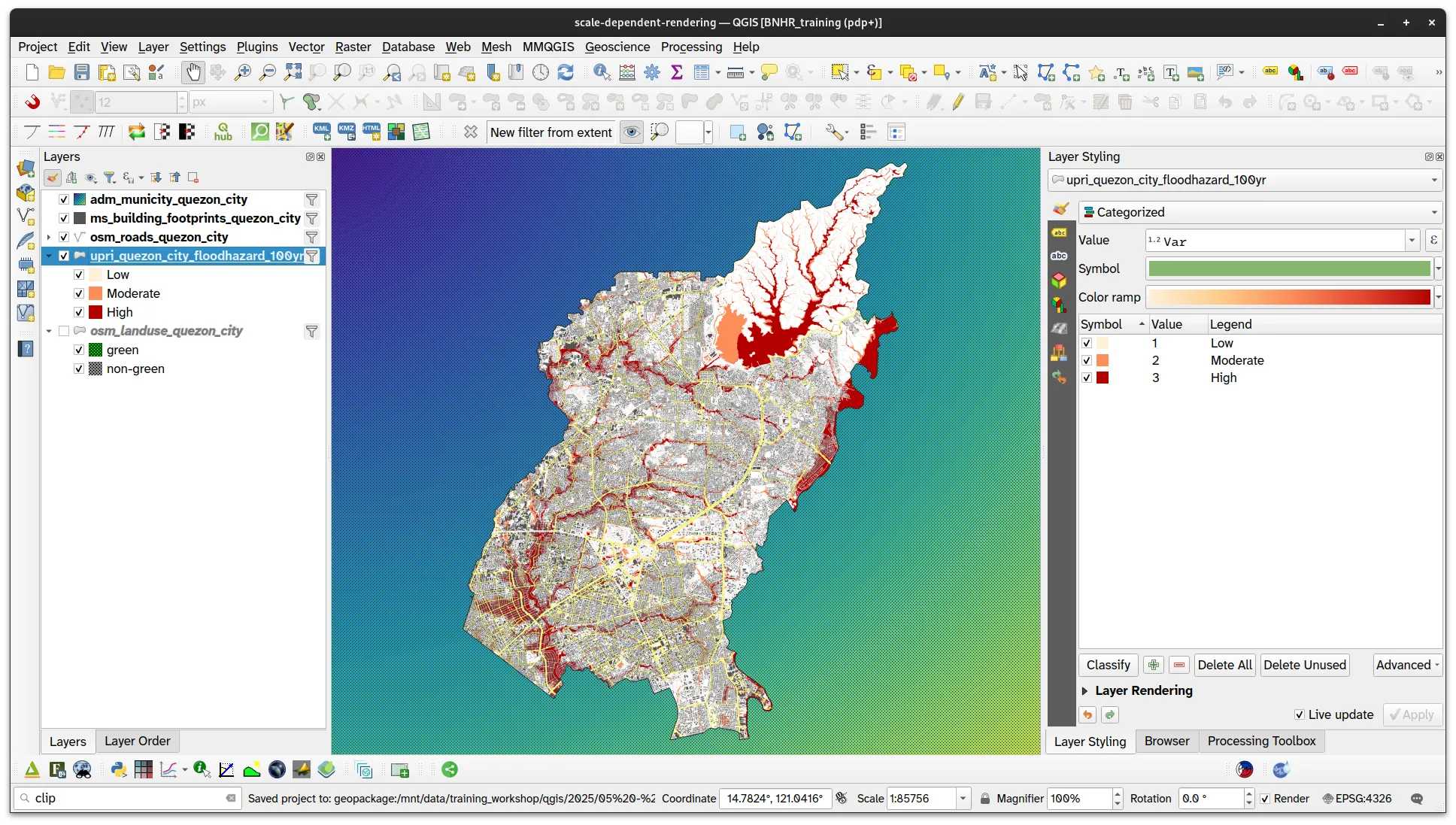This screenshot has width=1456, height=825.
Task: Click the Show Statistical Summary icon
Action: 677,72
